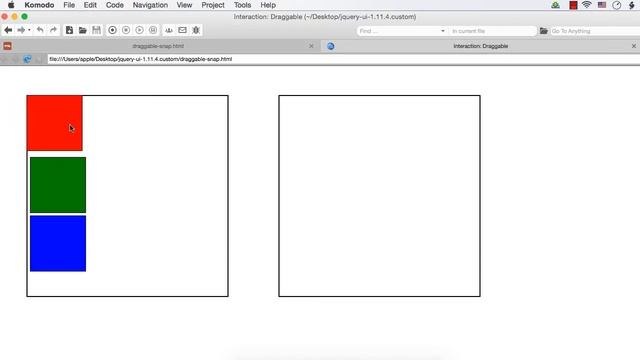Click the blue draggable square

coord(58,244)
